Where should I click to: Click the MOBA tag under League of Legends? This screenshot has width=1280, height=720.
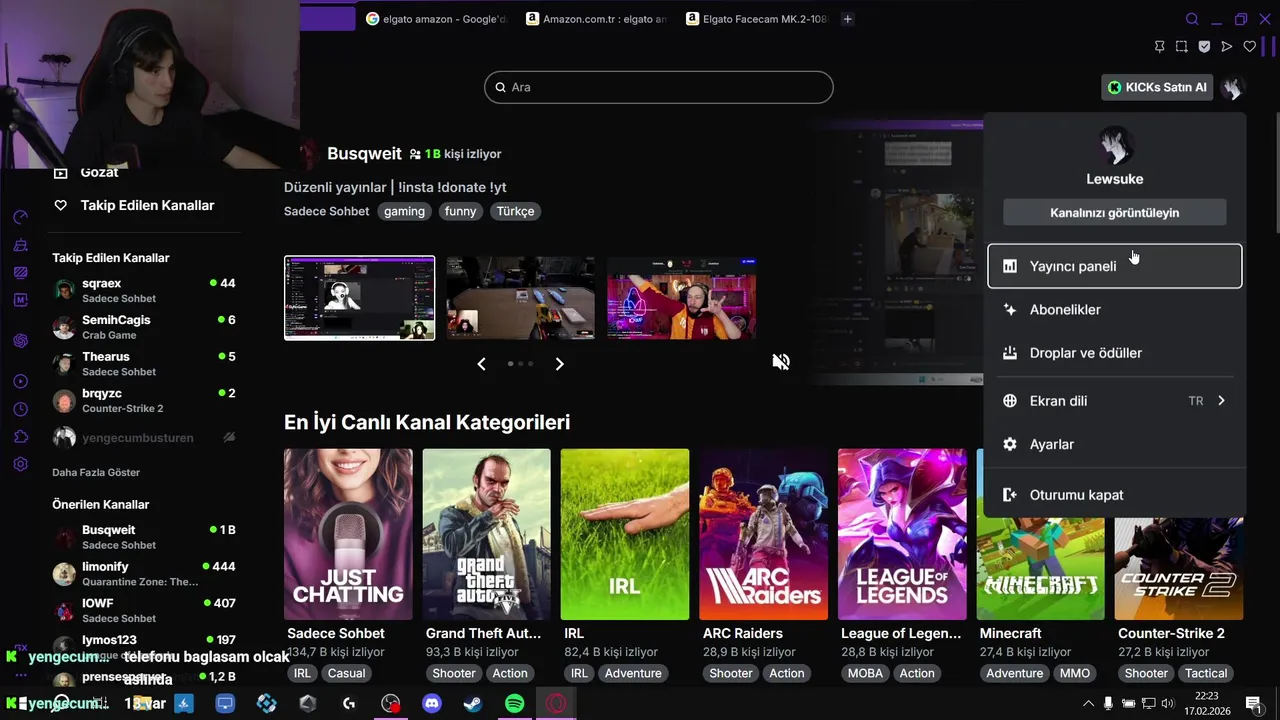(x=865, y=673)
